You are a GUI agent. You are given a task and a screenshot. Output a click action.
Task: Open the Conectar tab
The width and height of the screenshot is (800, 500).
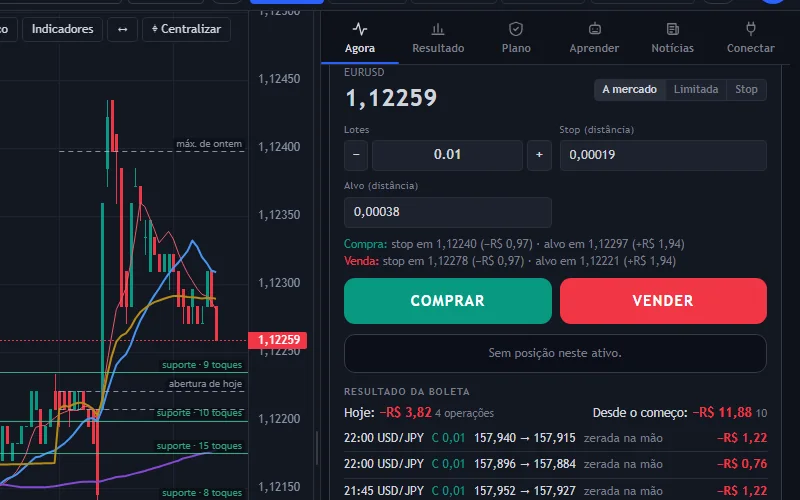pos(750,38)
